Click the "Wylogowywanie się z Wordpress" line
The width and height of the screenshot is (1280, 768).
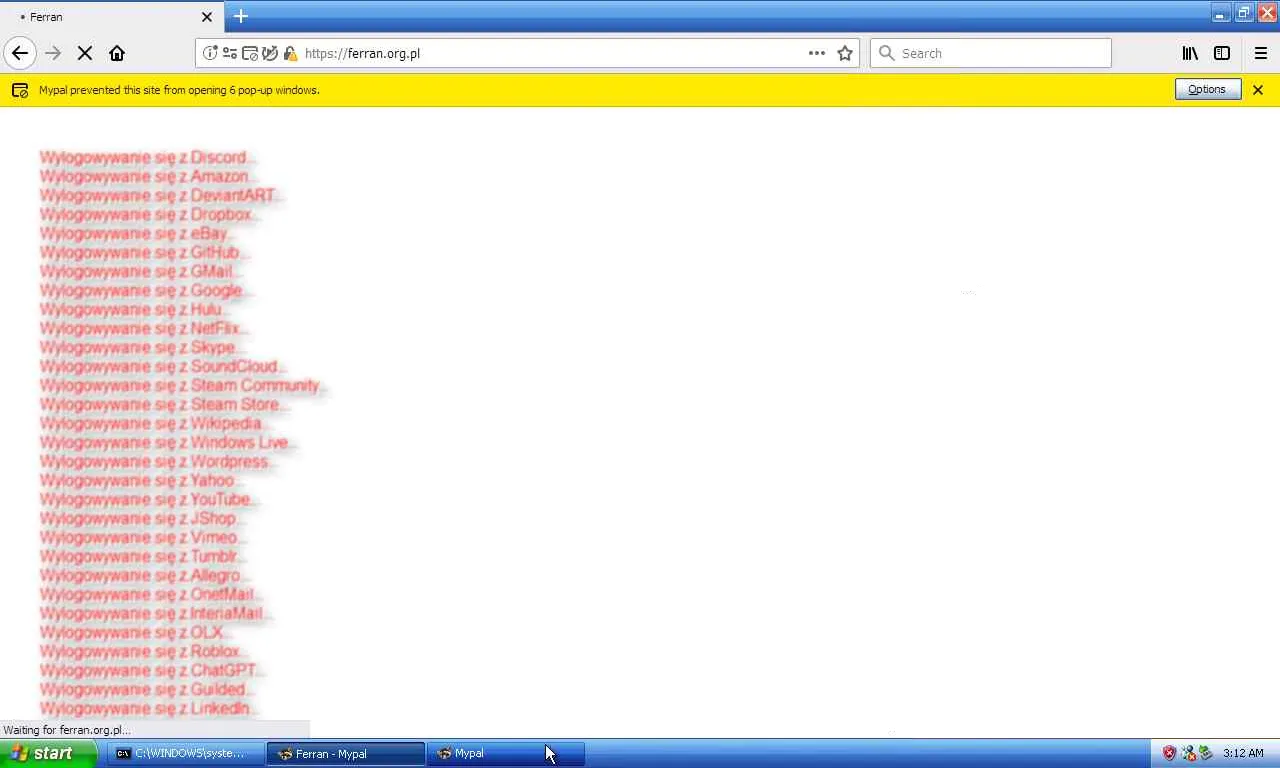157,461
